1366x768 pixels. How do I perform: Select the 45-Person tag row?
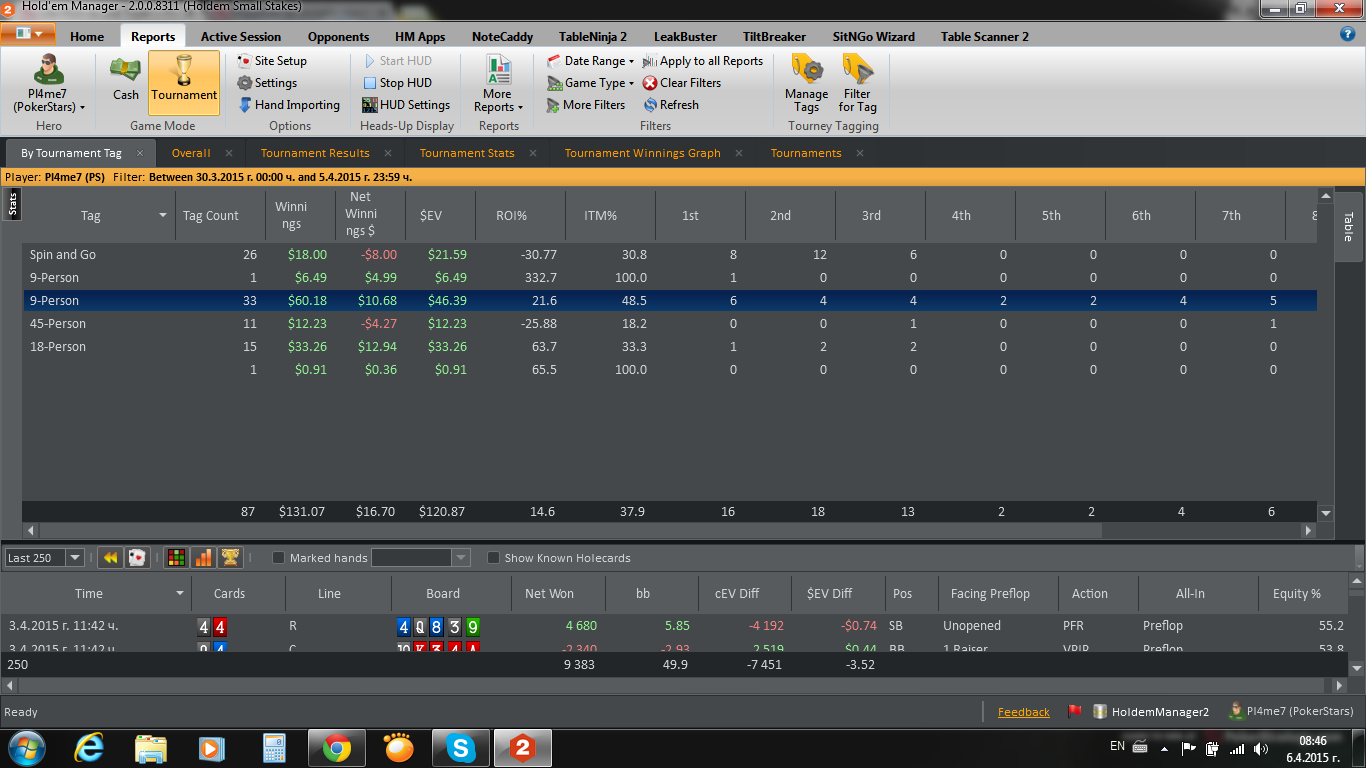point(670,324)
